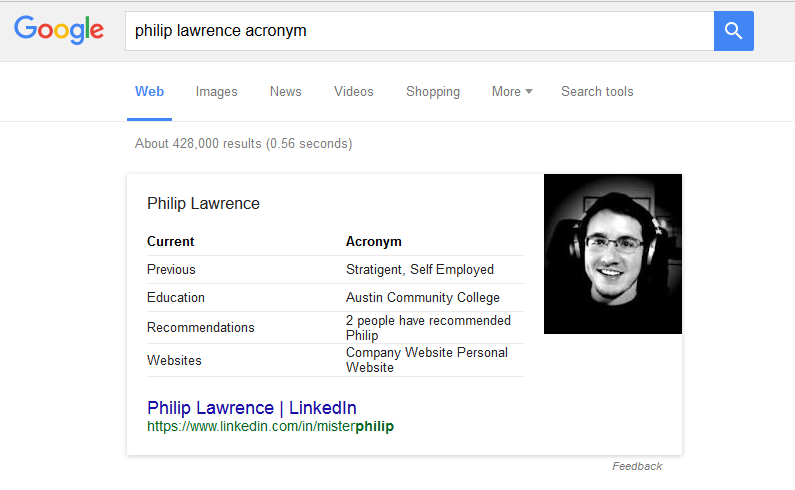Click the Philip Lawrence profile photo
This screenshot has height=490, width=795.
(x=612, y=254)
